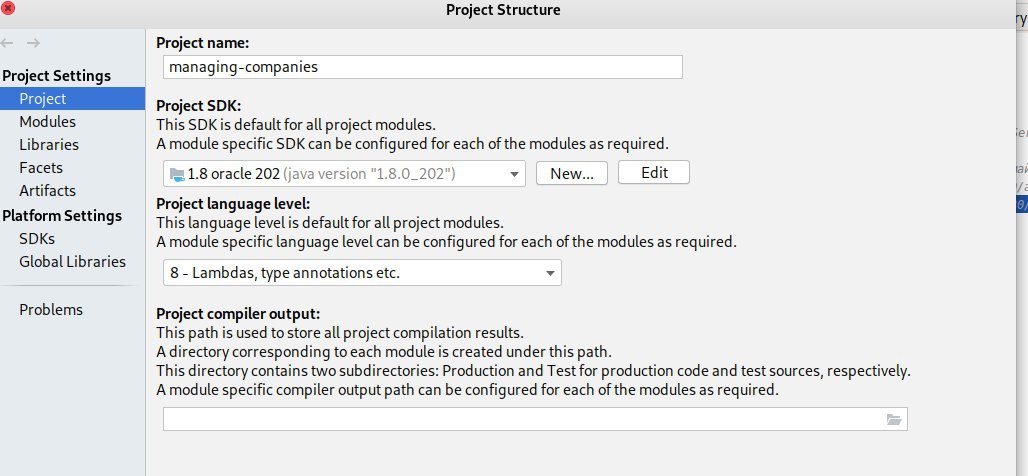Click the Project compiler output path field
The height and width of the screenshot is (476, 1028).
(535, 420)
